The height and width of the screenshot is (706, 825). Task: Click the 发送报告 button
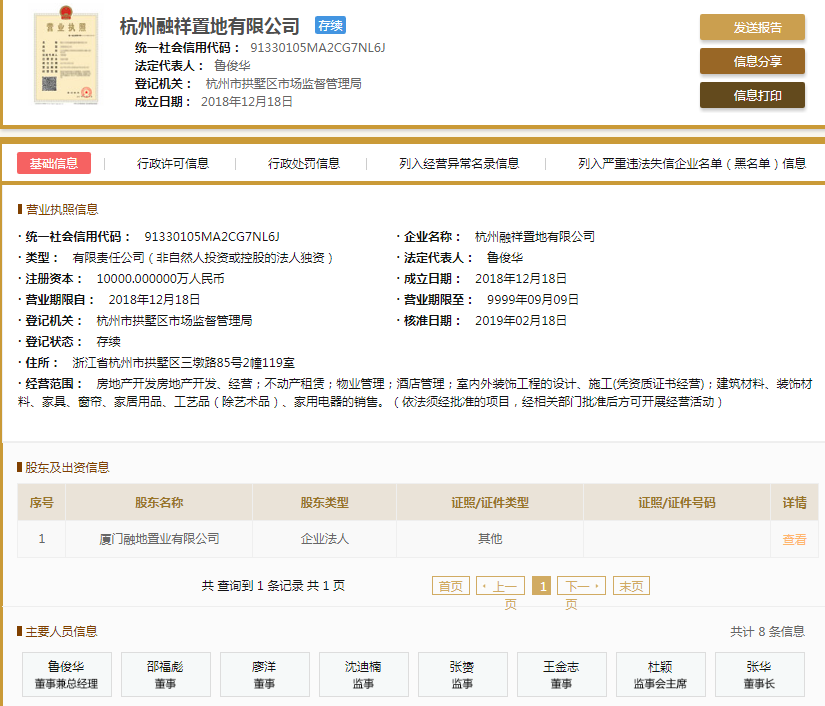(752, 27)
